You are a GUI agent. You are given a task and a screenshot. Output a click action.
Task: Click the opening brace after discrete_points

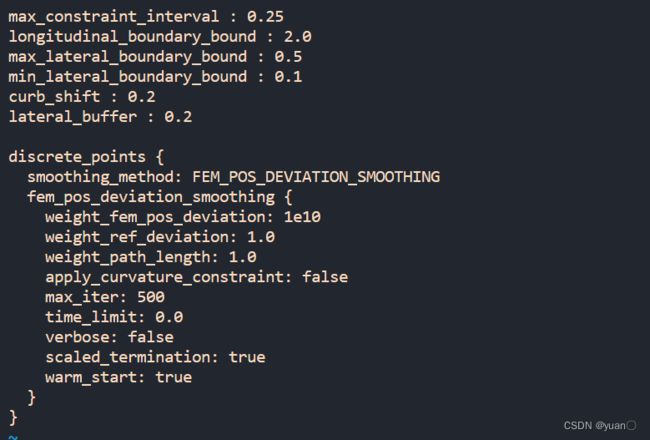[160, 157]
